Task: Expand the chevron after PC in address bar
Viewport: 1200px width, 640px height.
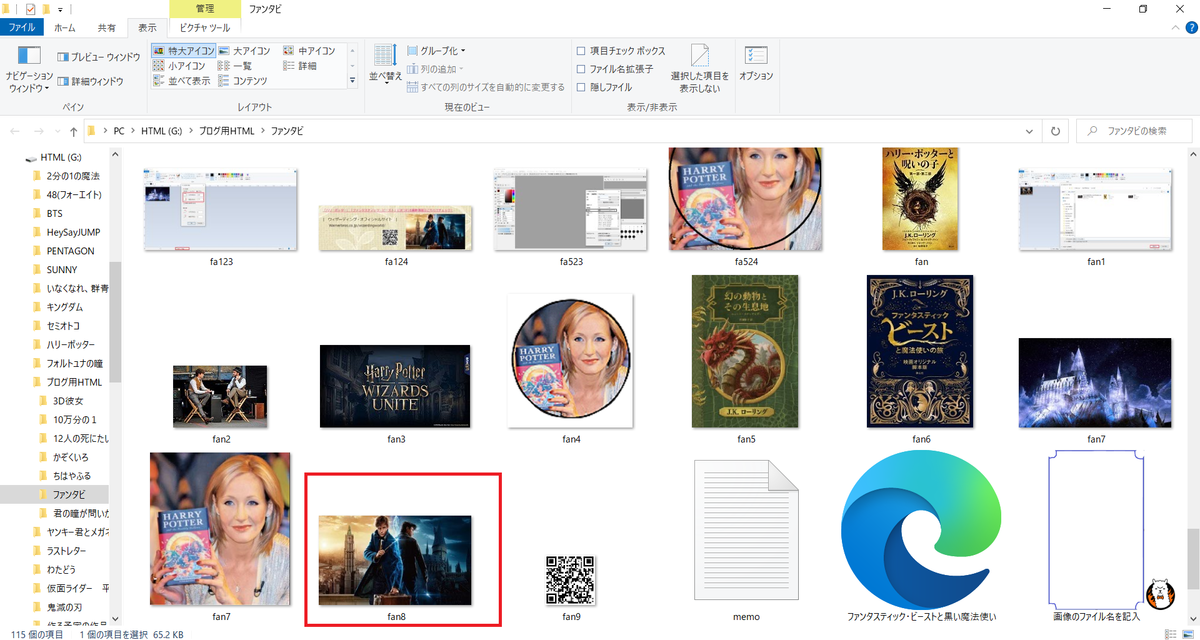Action: click(x=133, y=131)
